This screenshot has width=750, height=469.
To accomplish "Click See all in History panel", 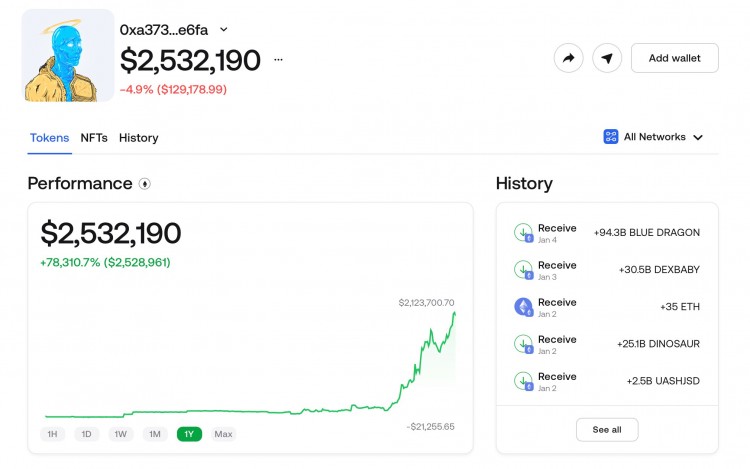I will coord(606,429).
